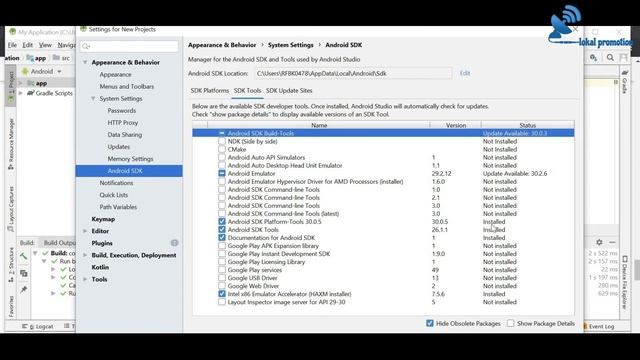Viewport: 640px width, 360px height.
Task: Open Device File Explorer side tab
Action: (x=624, y=282)
